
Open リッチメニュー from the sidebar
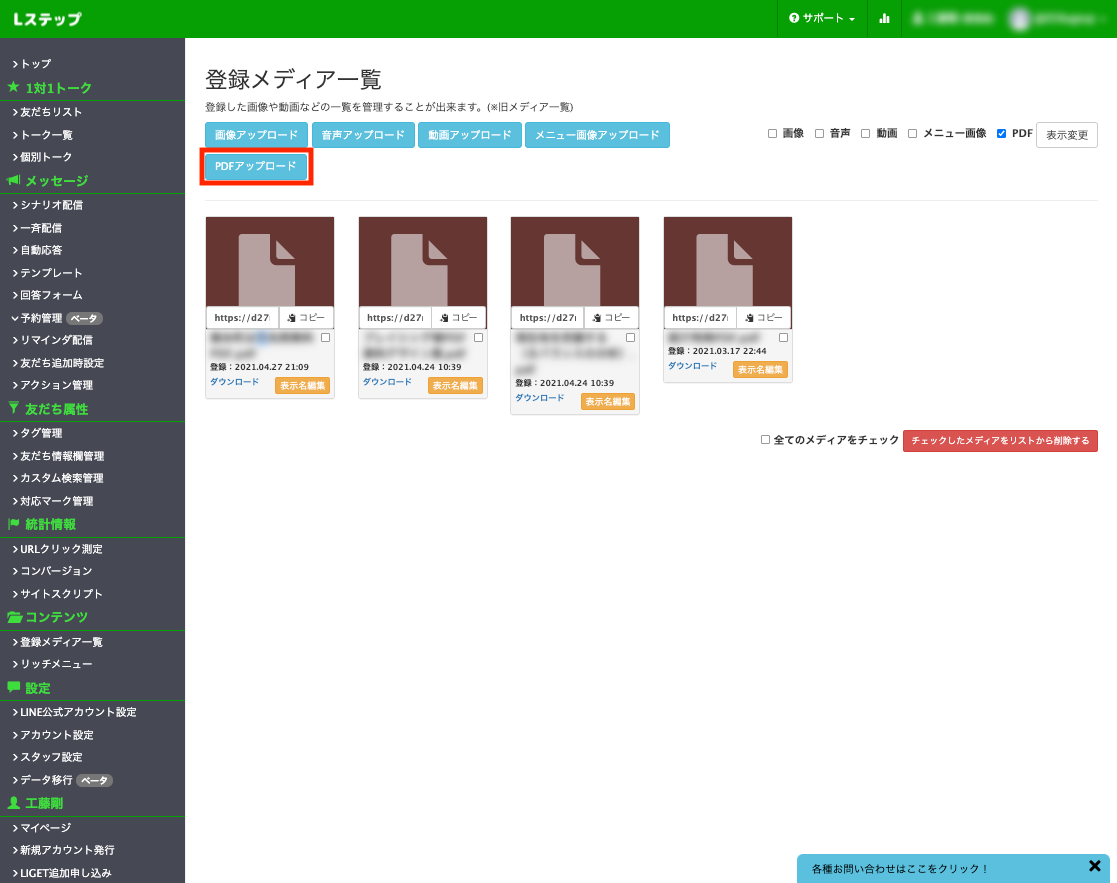(x=55, y=663)
